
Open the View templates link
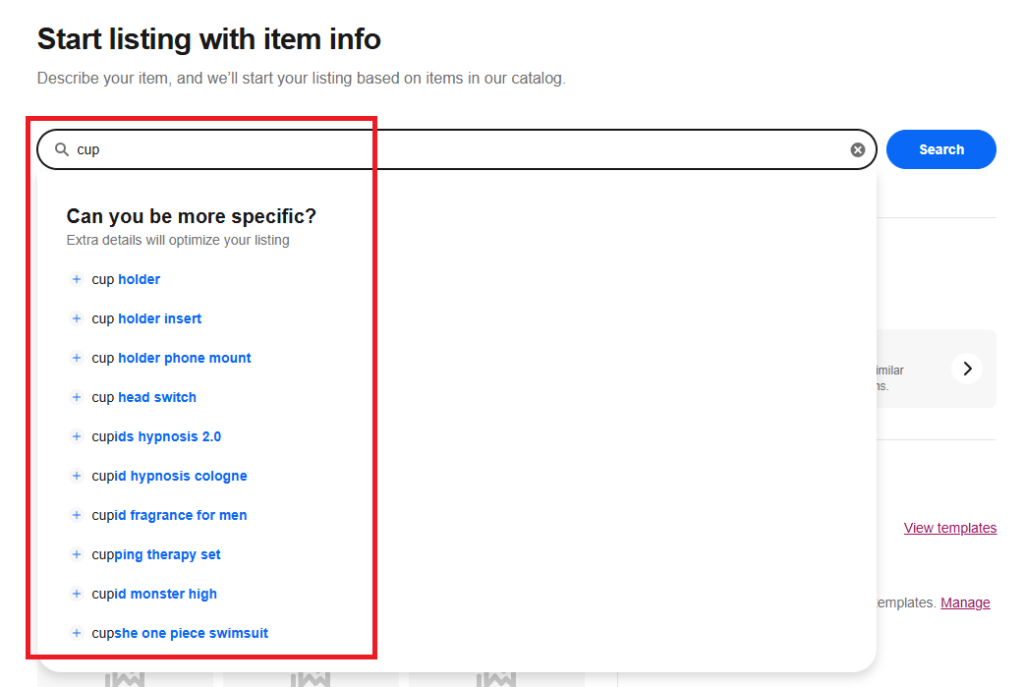point(949,528)
